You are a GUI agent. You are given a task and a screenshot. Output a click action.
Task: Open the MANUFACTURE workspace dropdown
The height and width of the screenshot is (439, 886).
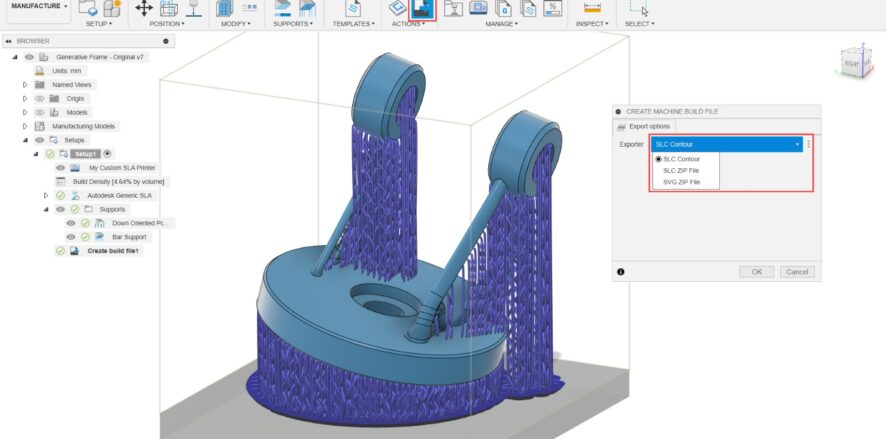[x=38, y=6]
